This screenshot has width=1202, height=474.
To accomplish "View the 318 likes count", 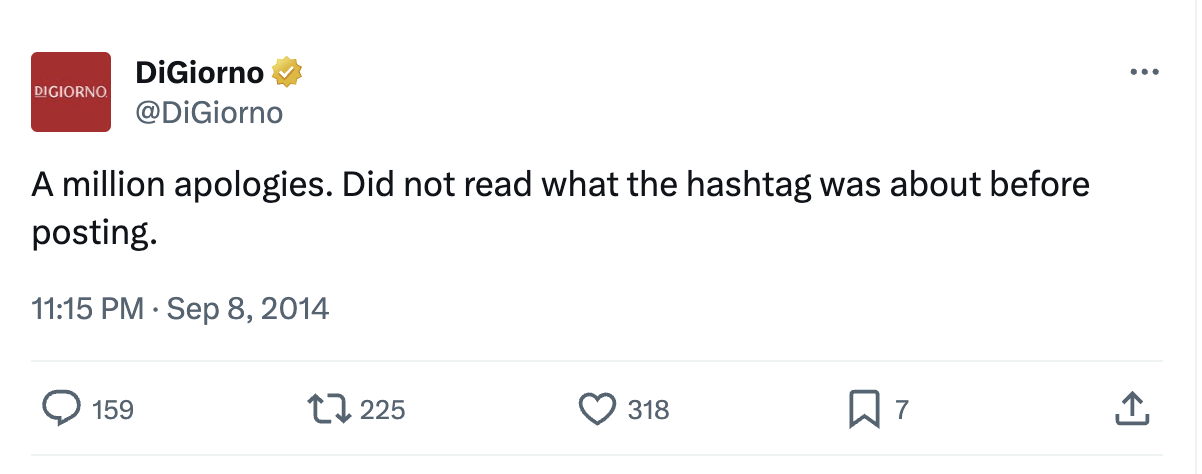I will [x=648, y=409].
